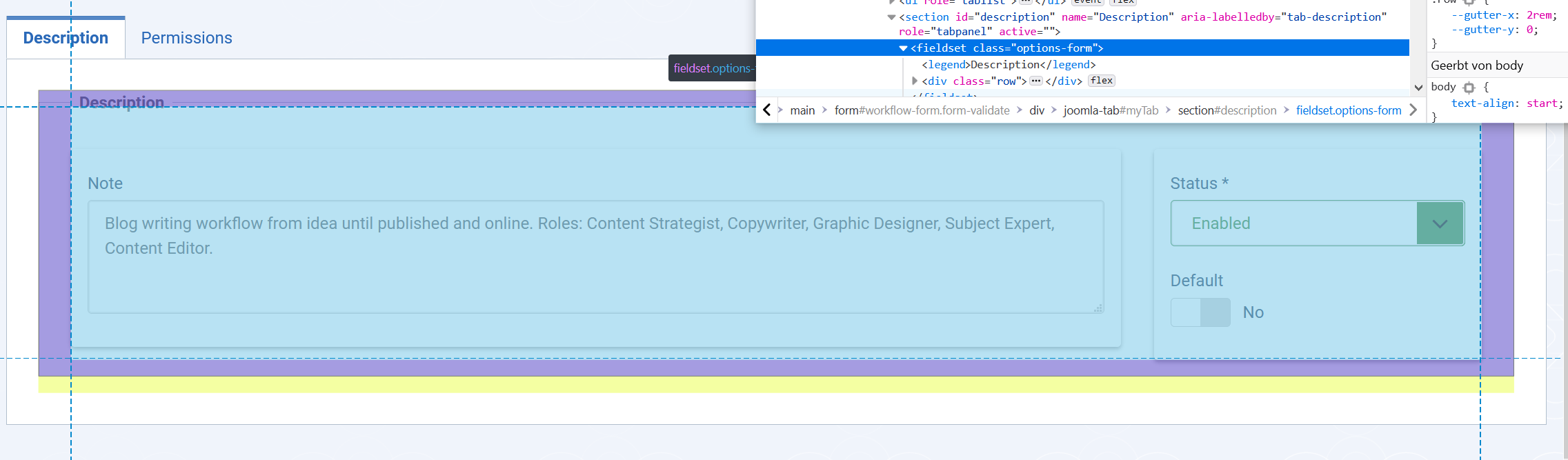Click the Description legend heading
The height and width of the screenshot is (460, 1568).
click(x=121, y=103)
